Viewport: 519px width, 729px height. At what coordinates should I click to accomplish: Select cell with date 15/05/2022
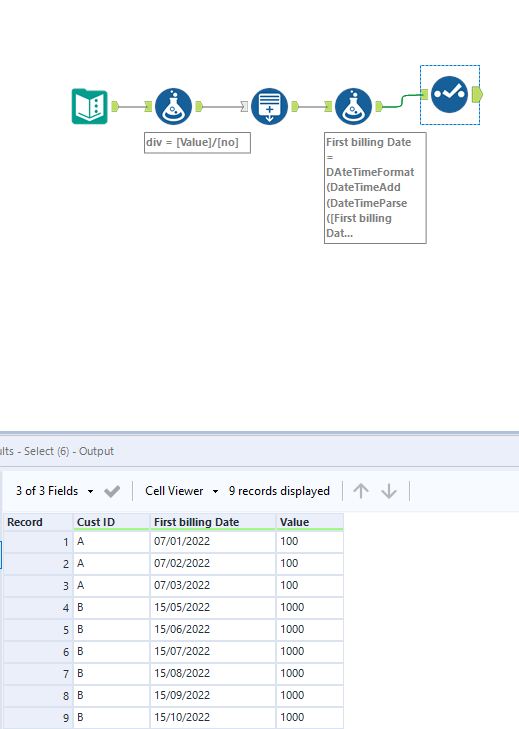(213, 608)
